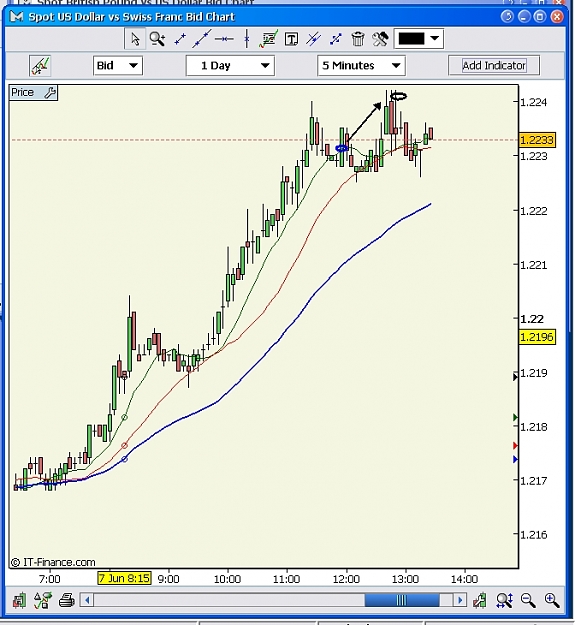Select the parallel channel lines tool
This screenshot has width=575, height=625.
tap(313, 39)
